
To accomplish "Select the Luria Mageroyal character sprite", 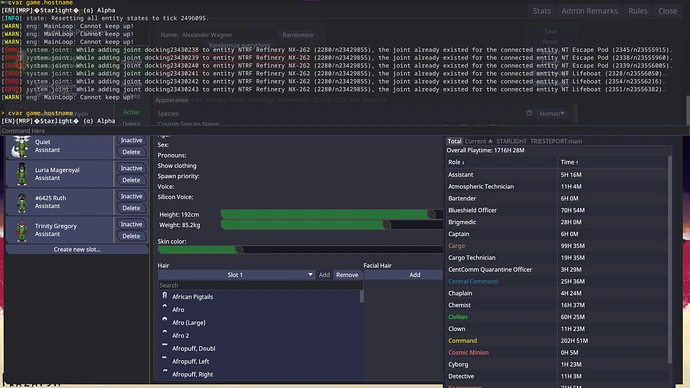I will (x=22, y=174).
